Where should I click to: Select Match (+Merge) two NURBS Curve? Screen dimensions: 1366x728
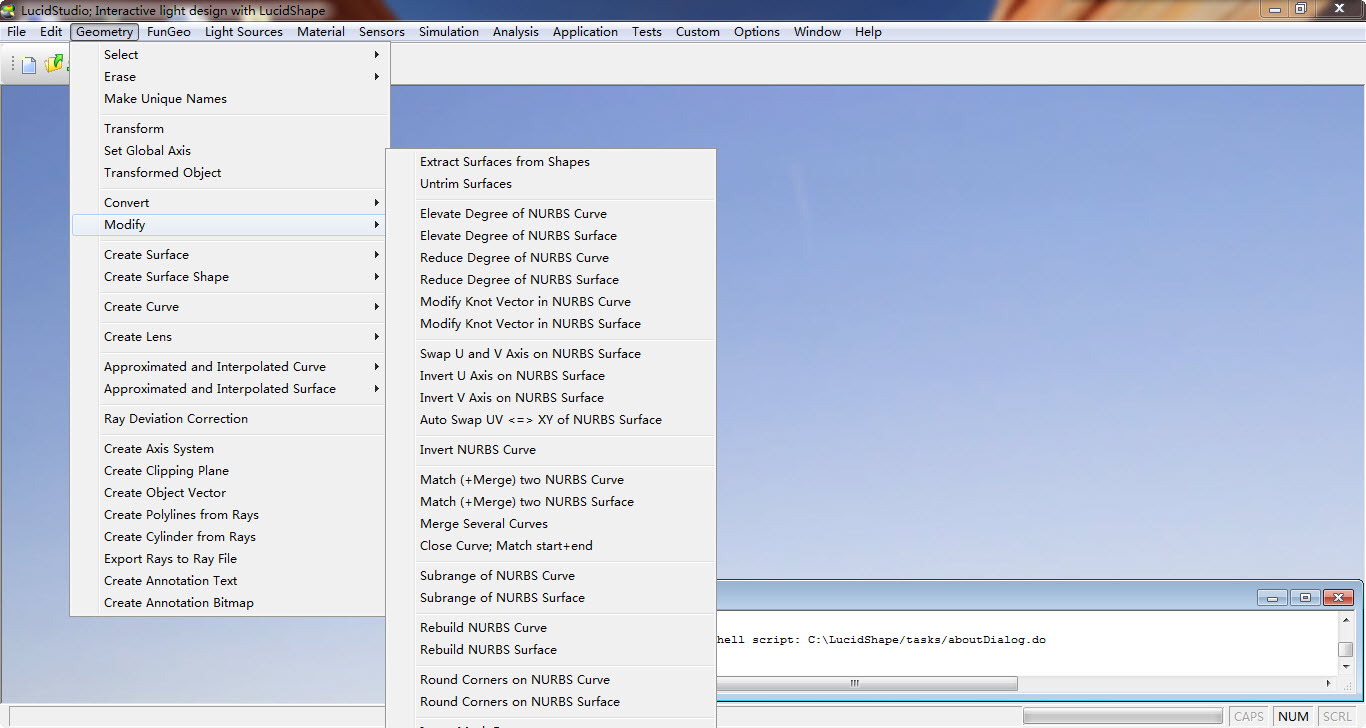[551, 480]
